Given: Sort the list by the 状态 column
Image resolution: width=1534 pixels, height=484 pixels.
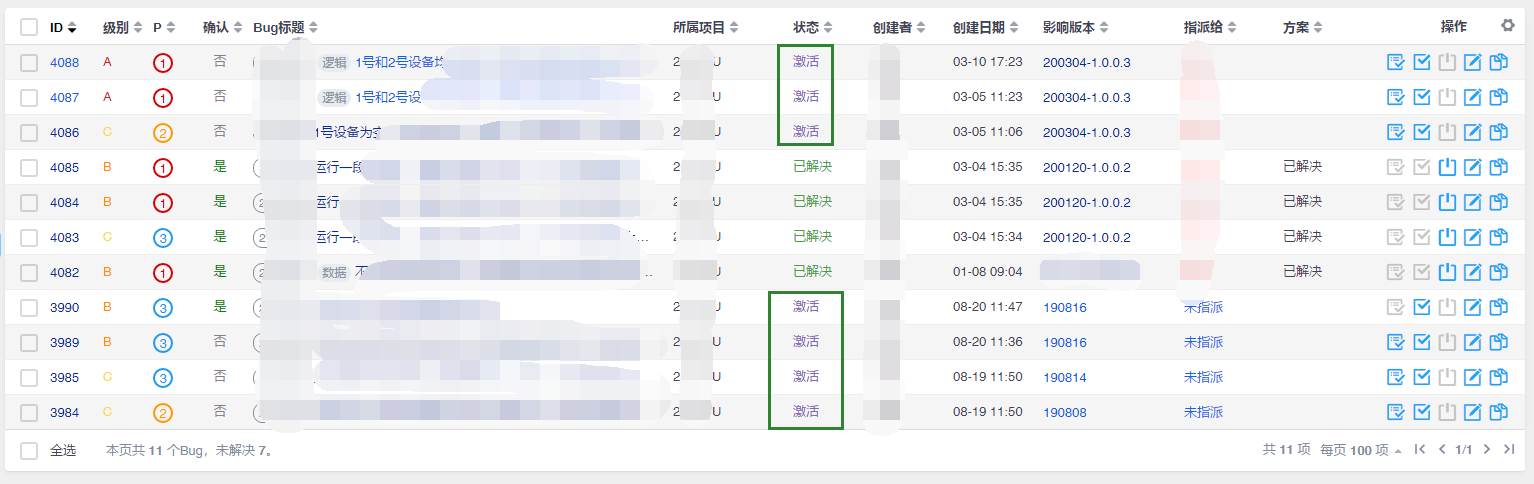Looking at the screenshot, I should (x=812, y=28).
